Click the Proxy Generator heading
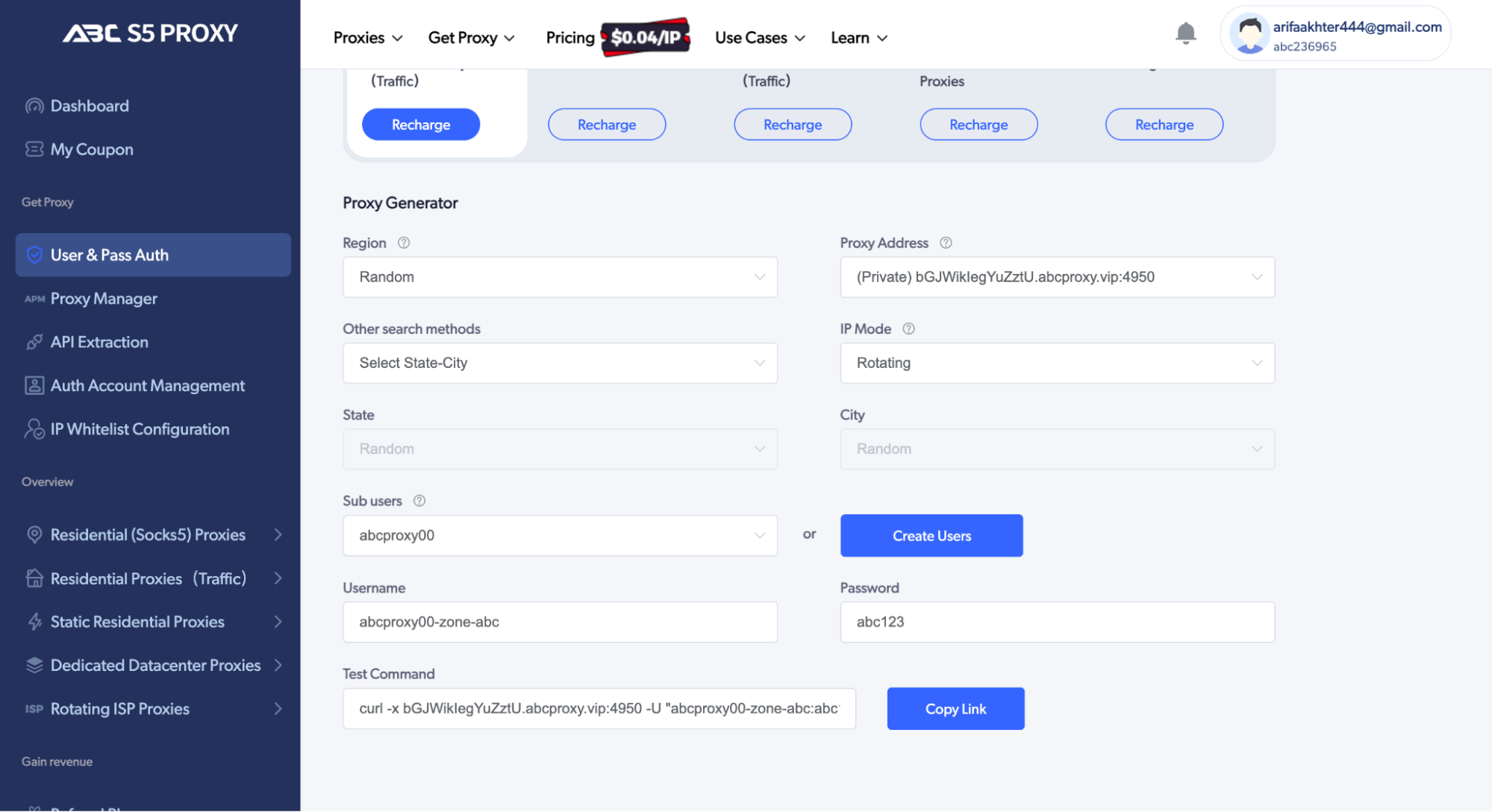This screenshot has width=1492, height=812. (x=400, y=203)
